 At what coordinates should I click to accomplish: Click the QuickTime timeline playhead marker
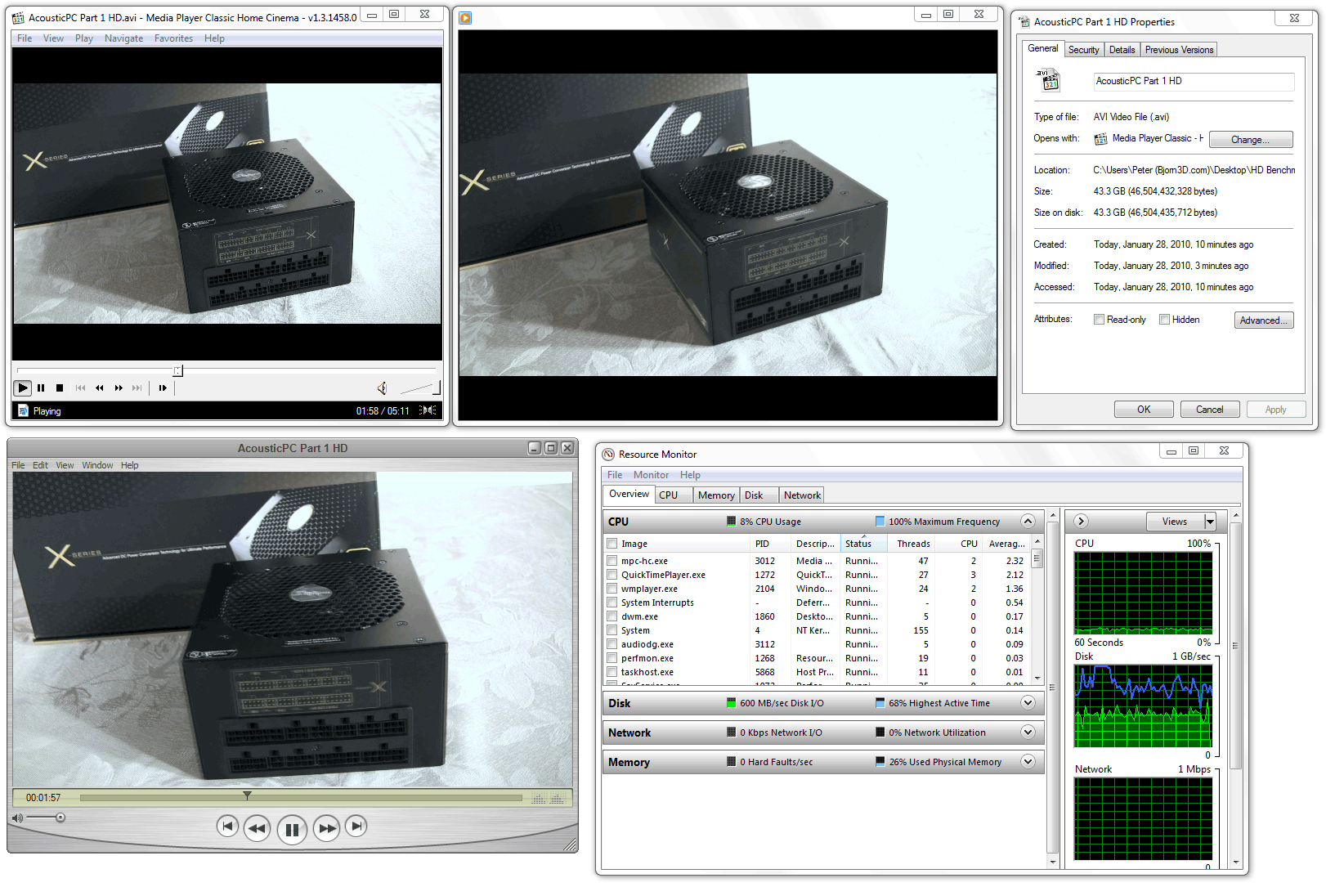247,795
